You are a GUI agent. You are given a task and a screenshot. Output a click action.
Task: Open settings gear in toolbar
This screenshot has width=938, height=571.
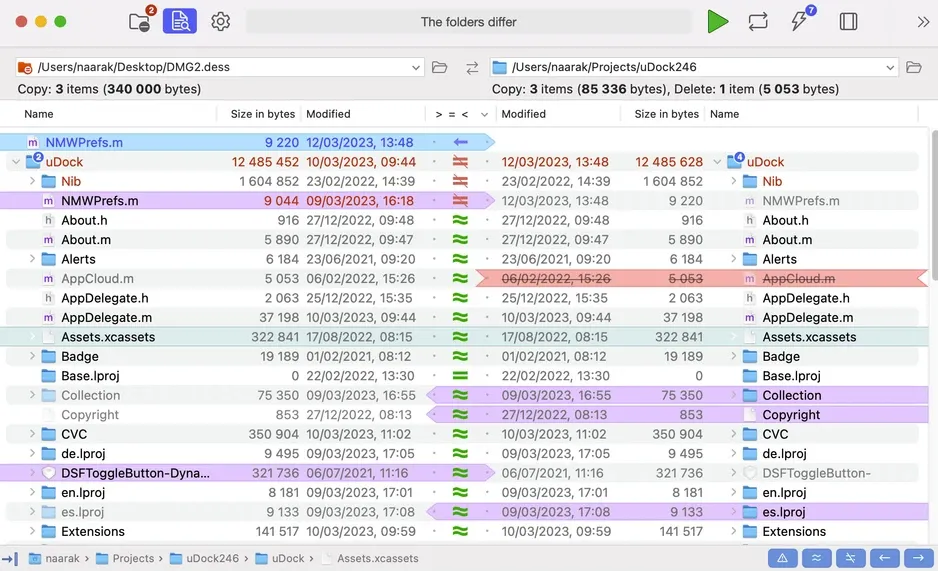[221, 22]
